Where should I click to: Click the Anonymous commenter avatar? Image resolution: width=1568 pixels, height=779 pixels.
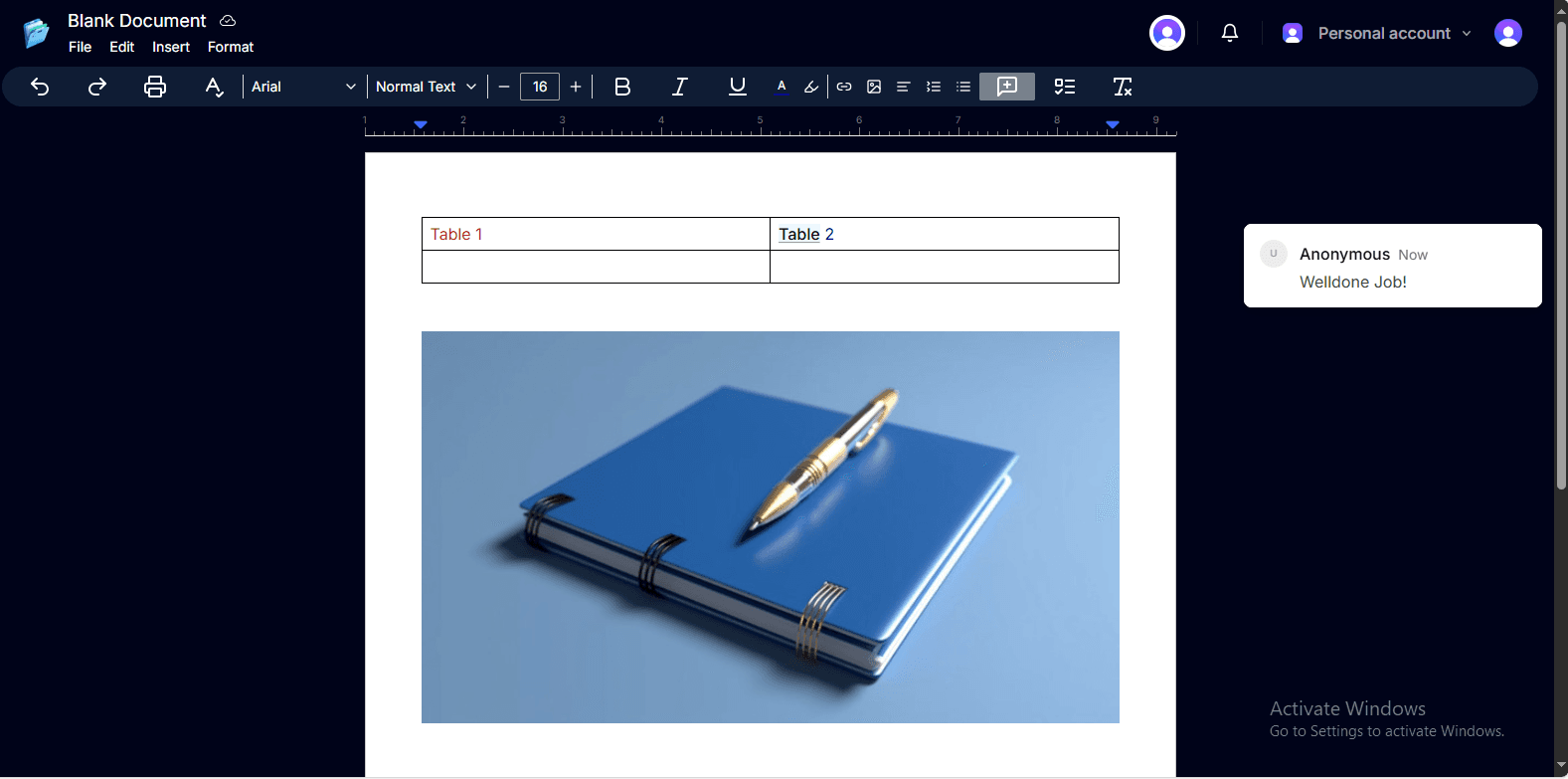[1274, 254]
